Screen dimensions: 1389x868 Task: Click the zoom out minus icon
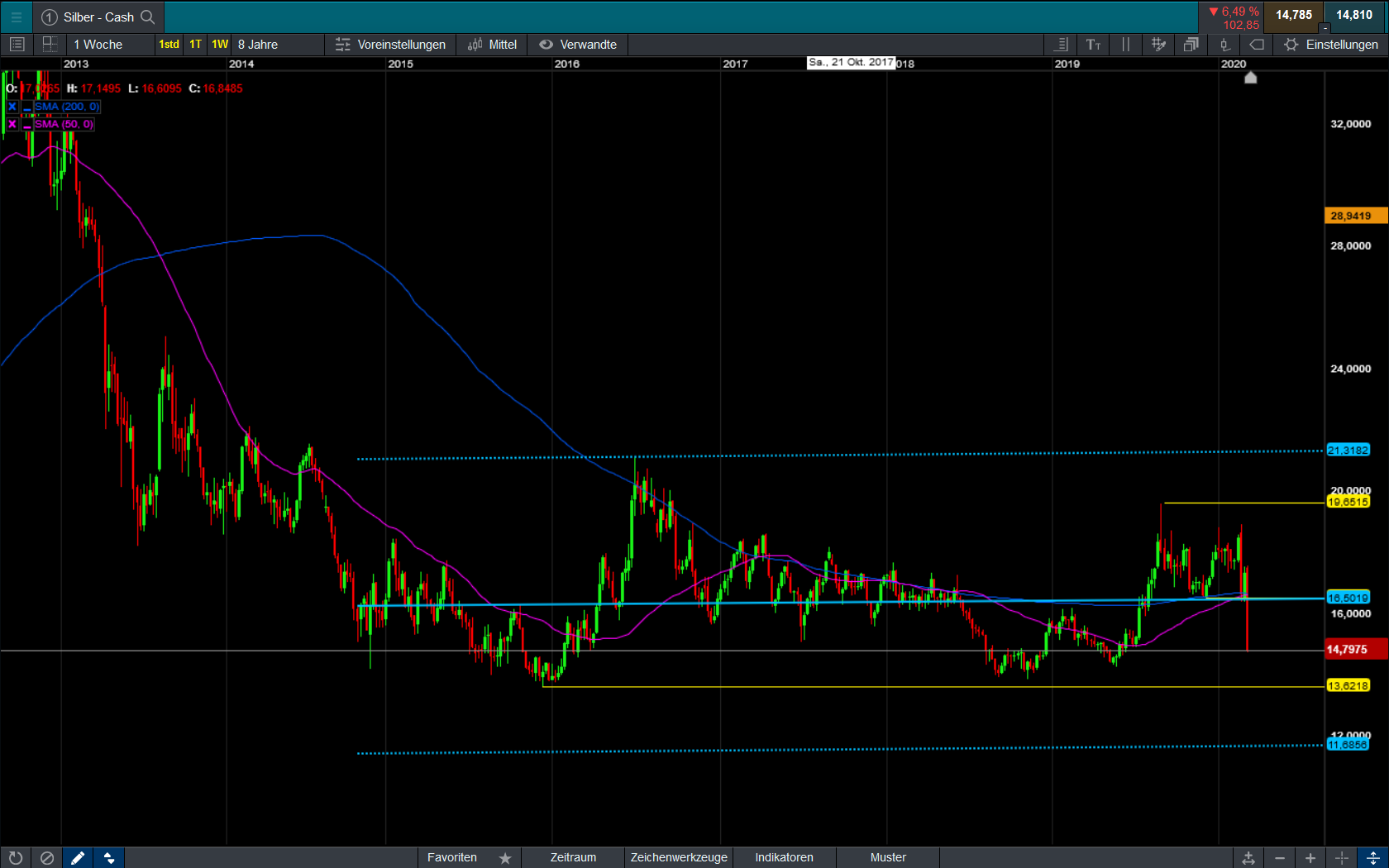click(1280, 858)
